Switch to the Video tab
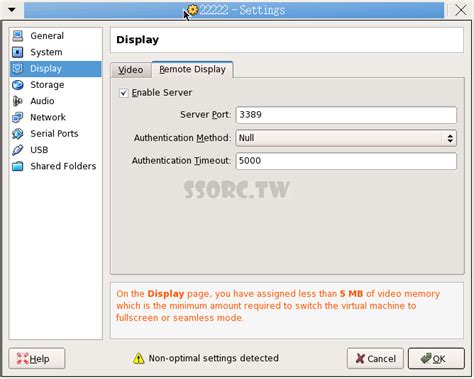The height and width of the screenshot is (379, 474). point(131,70)
